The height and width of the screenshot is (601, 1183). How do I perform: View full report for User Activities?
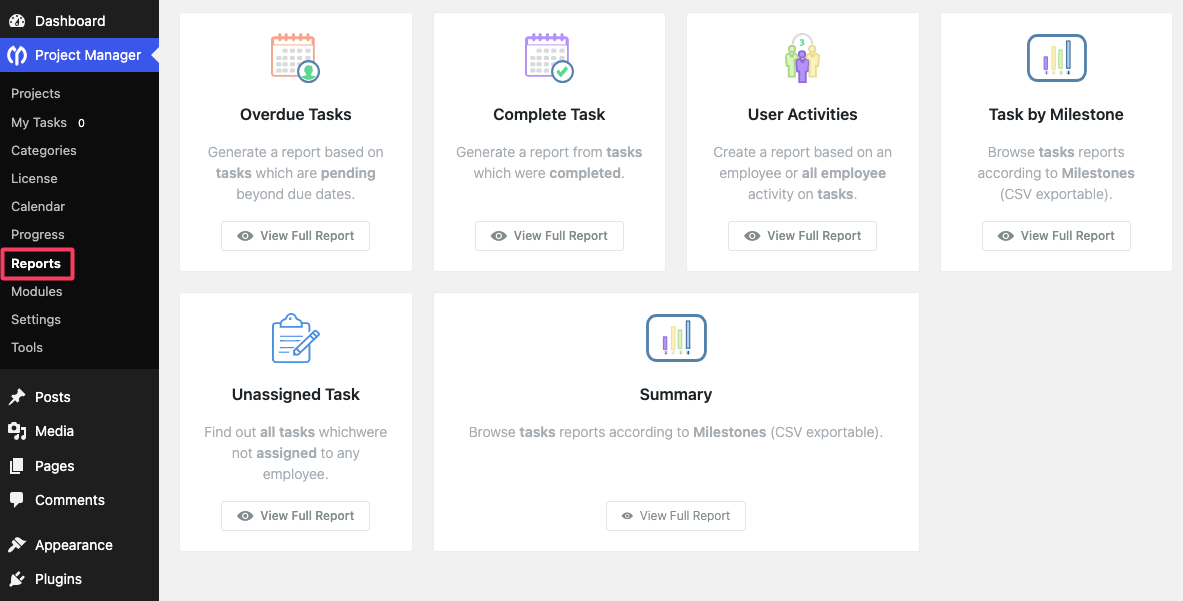point(803,236)
